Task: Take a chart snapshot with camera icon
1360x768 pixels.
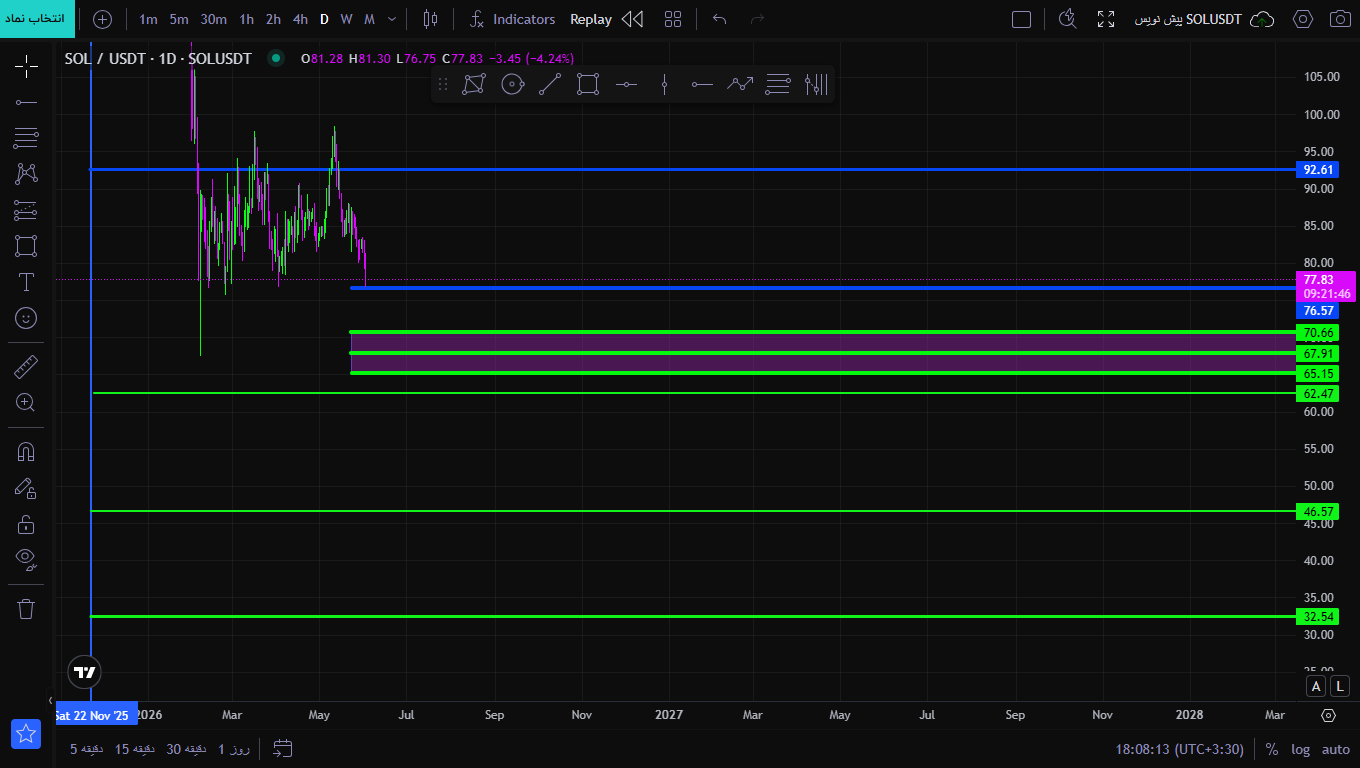Action: point(1340,19)
